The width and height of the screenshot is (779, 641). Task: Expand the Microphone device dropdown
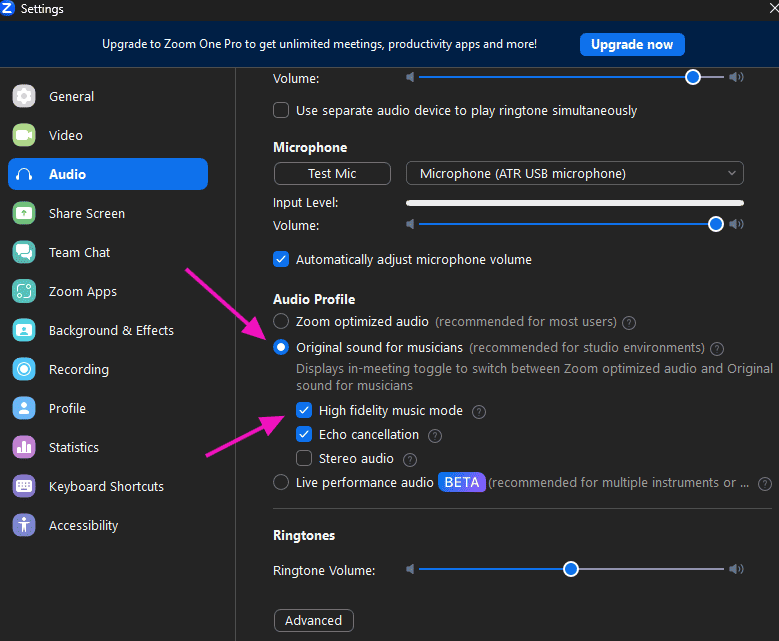point(575,173)
